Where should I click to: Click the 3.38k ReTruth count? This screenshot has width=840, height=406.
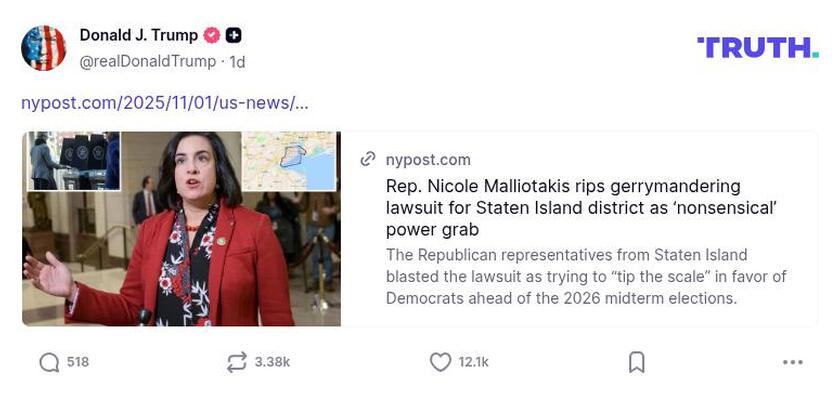coord(272,362)
